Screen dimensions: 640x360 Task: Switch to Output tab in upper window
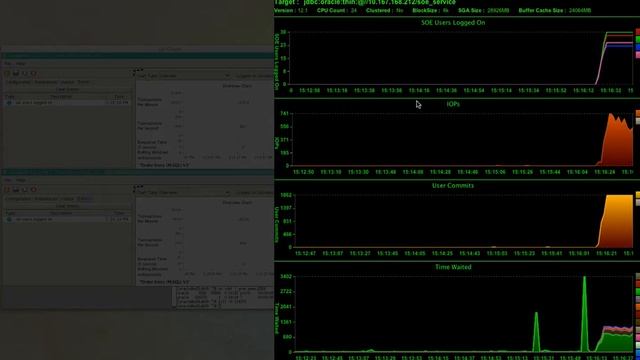67,82
